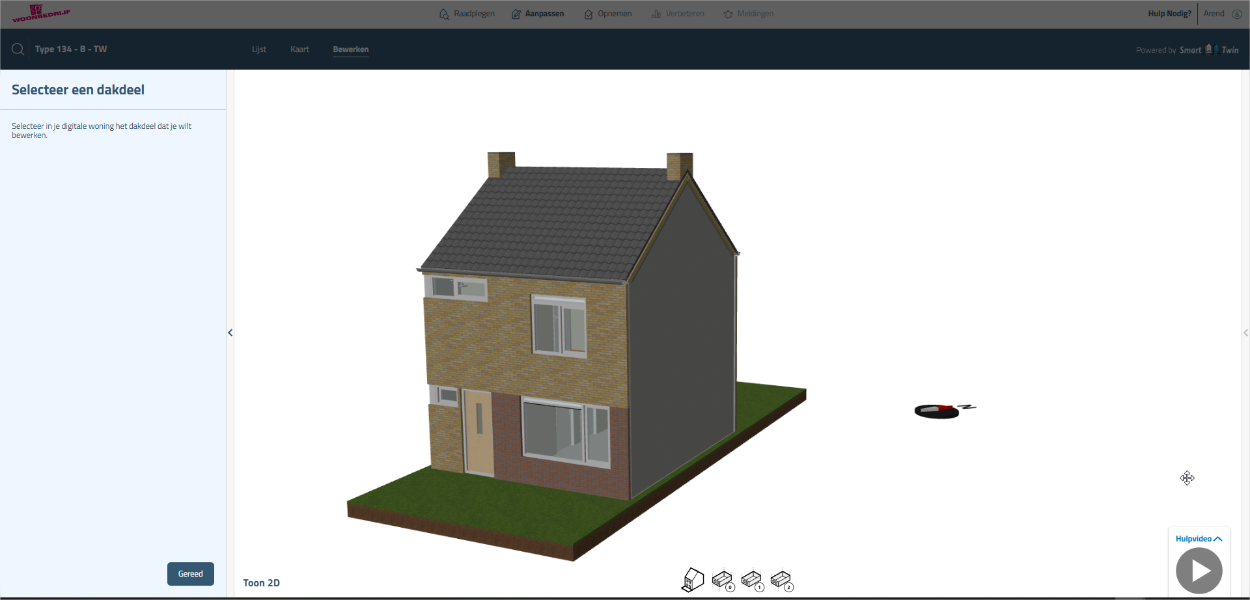The width and height of the screenshot is (1250, 600).
Task: Switch to the Lijst tab
Action: [259, 49]
